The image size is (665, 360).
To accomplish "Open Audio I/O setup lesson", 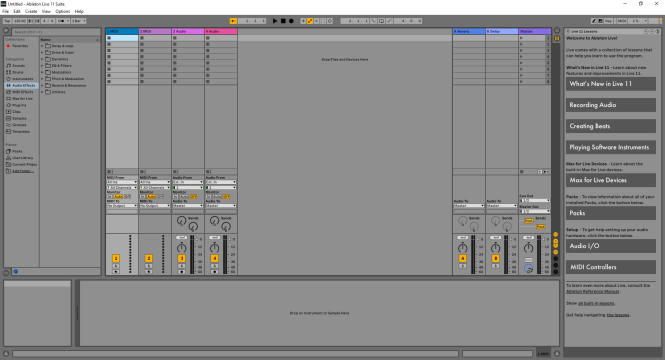I will (611, 246).
